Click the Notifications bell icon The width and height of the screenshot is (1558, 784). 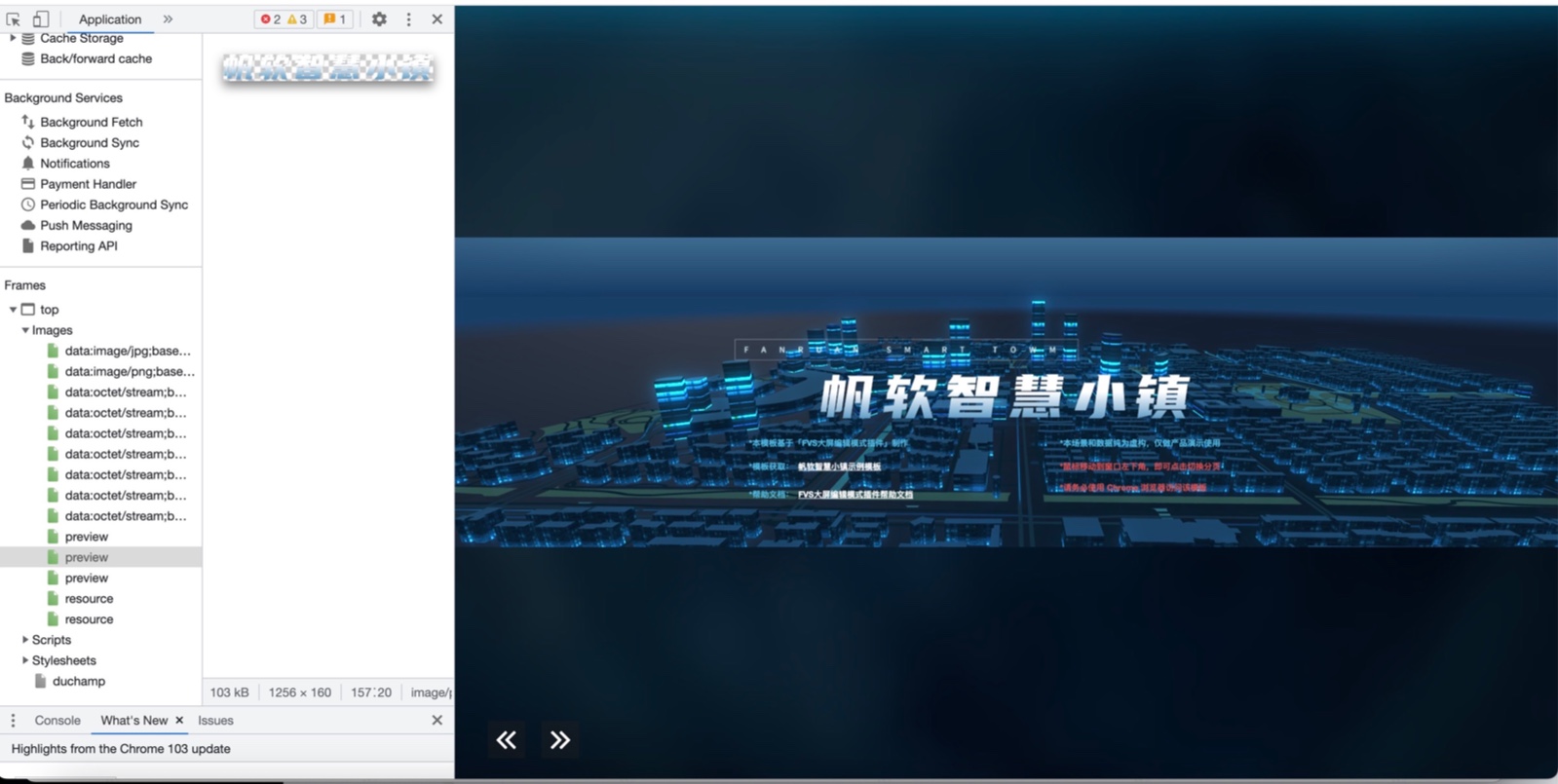pos(27,163)
